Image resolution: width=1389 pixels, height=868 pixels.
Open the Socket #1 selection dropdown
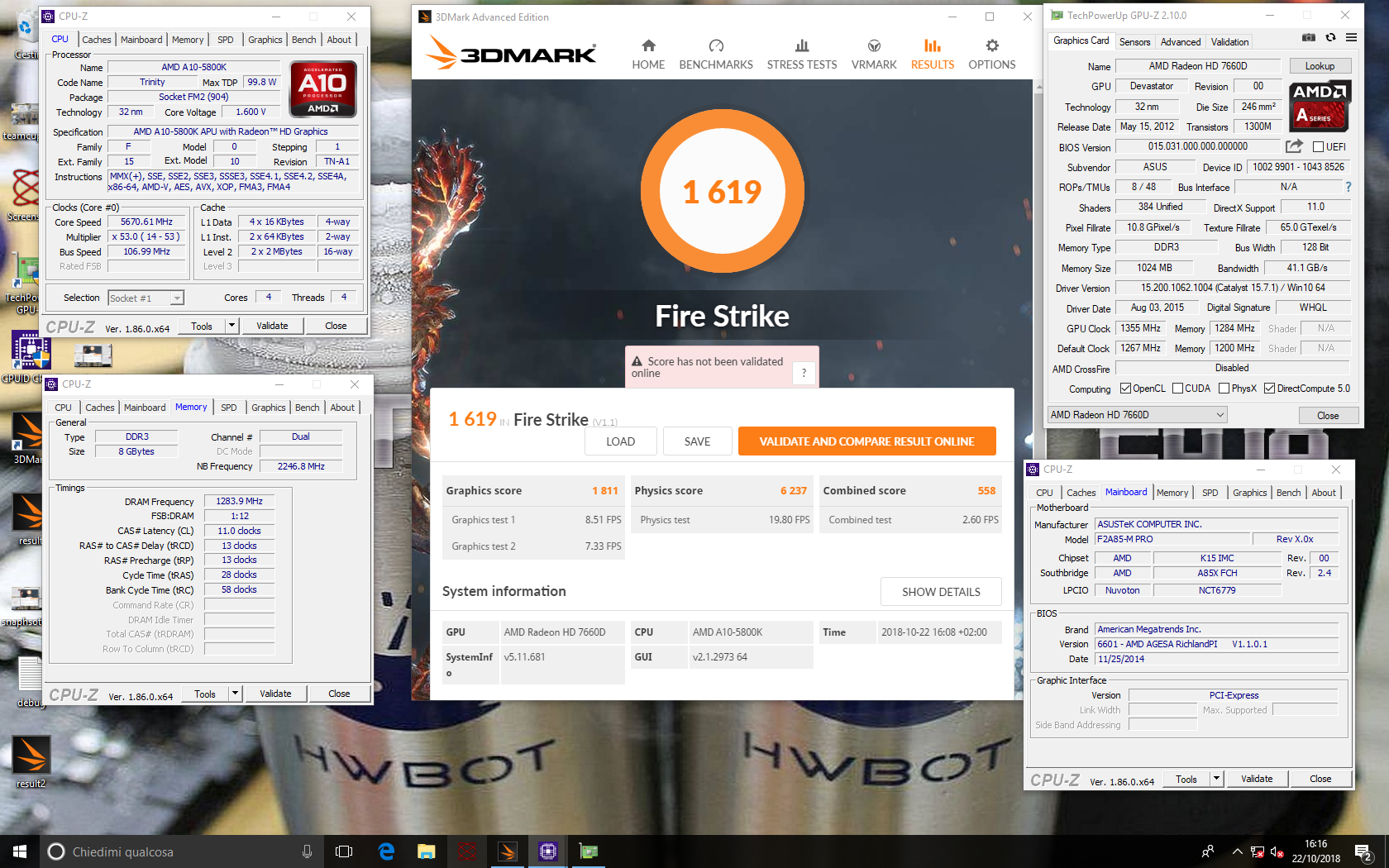146,298
